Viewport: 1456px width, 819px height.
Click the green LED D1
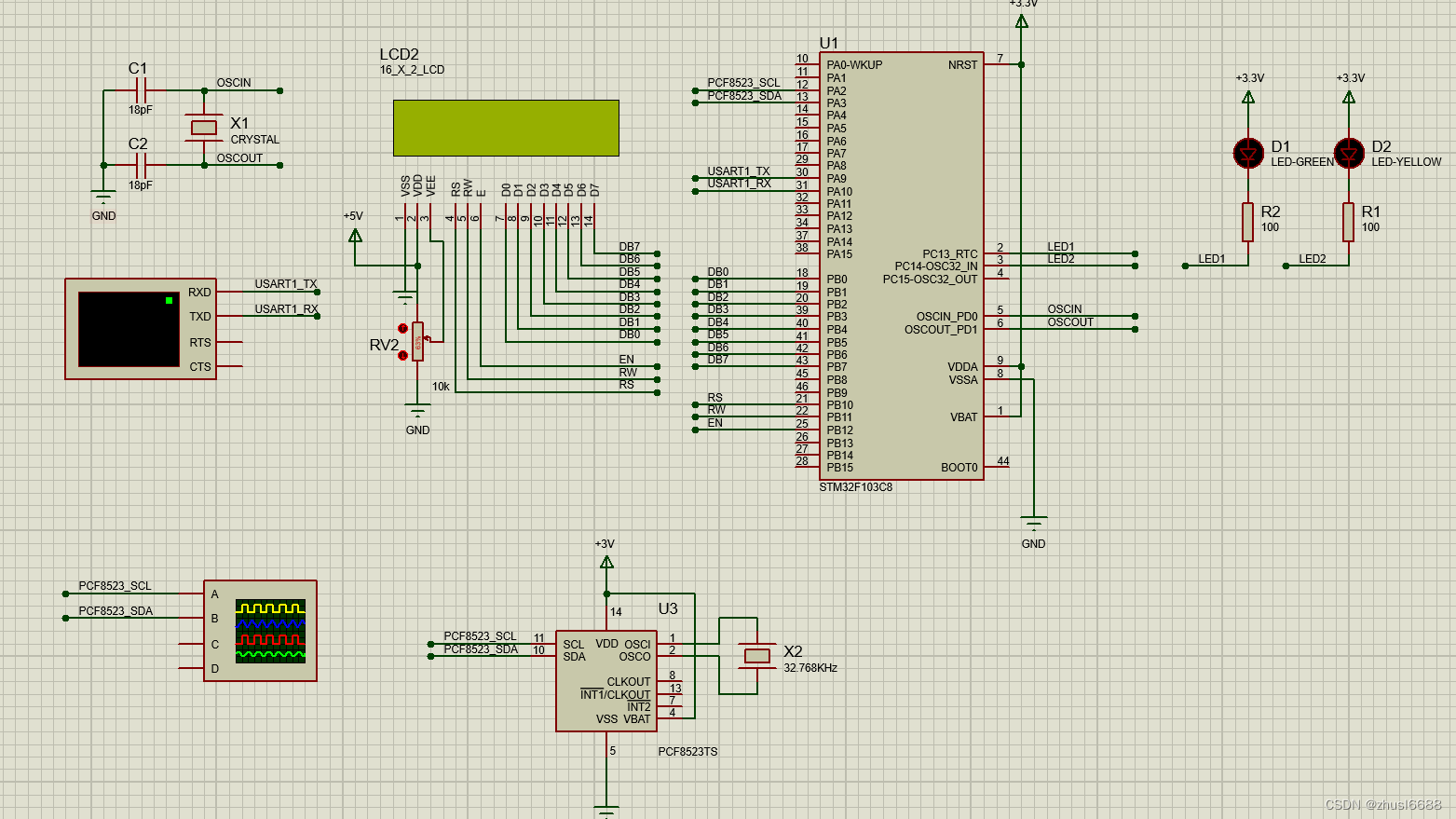(1248, 154)
